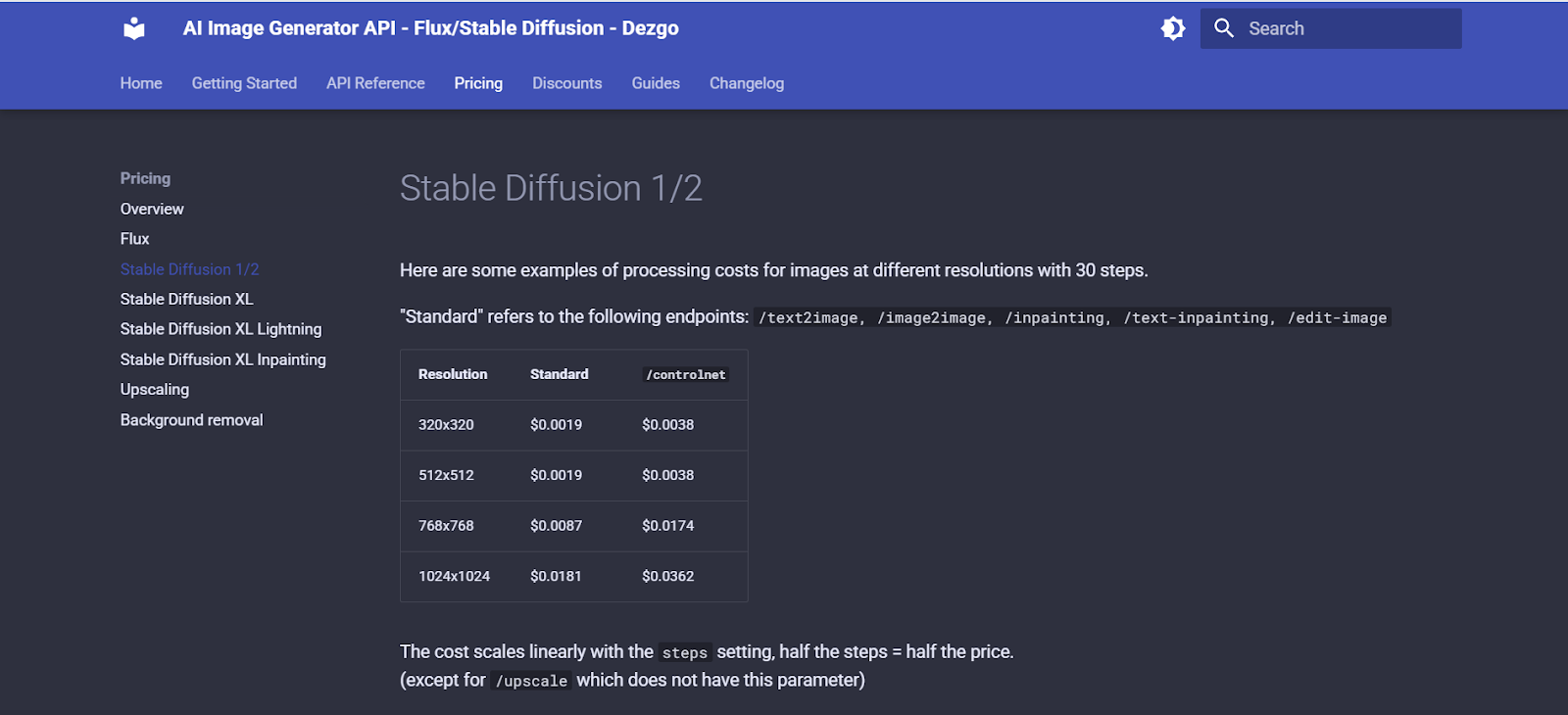
Task: Click the Standard price in 512x512 row
Action: (x=556, y=475)
